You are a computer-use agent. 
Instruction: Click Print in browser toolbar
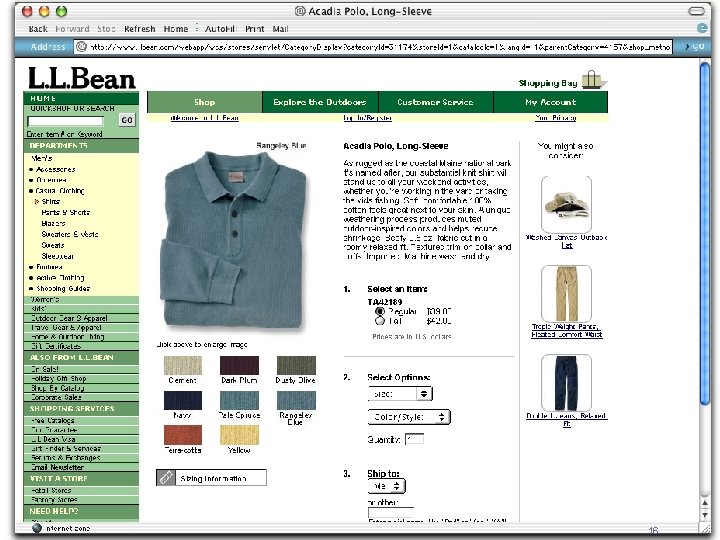(x=254, y=29)
